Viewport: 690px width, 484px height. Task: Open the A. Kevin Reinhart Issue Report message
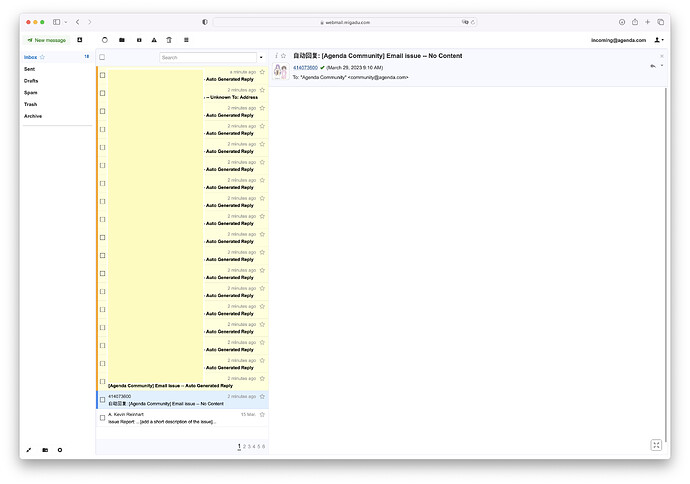click(182, 418)
